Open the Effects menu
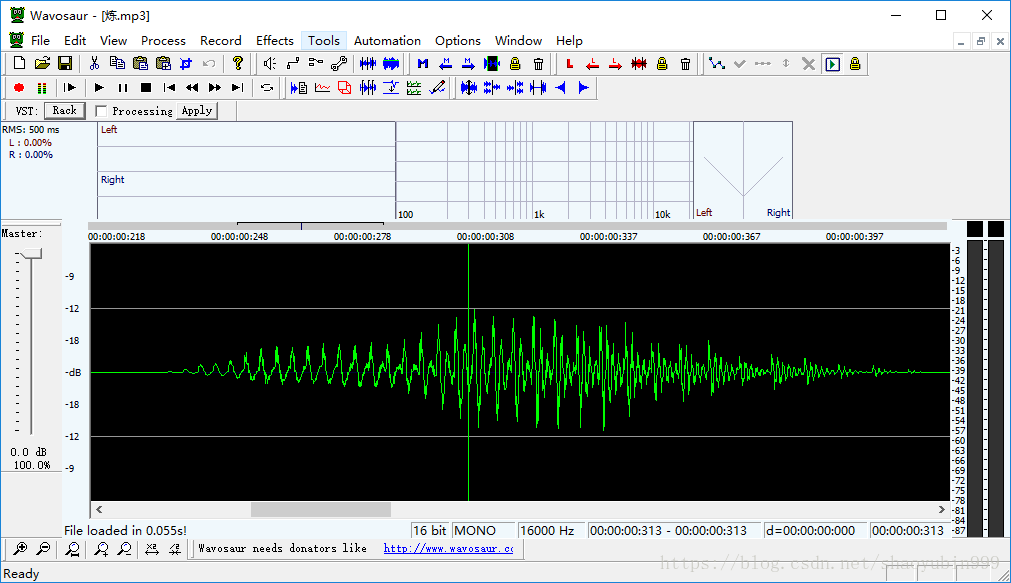1011x583 pixels. (x=275, y=41)
